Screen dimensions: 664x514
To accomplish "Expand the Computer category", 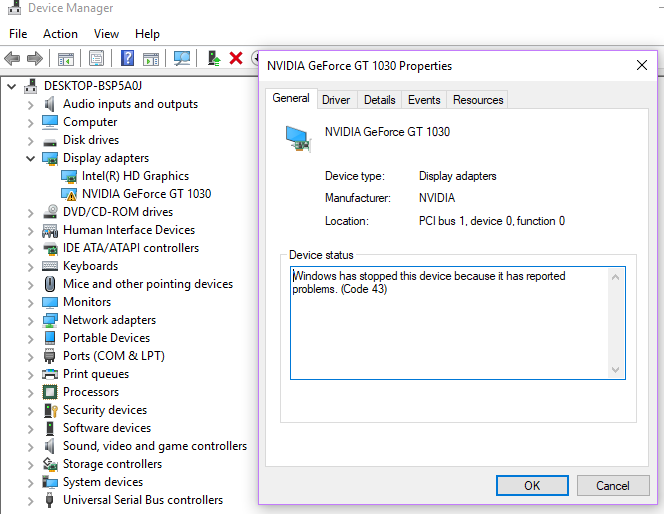I will pyautogui.click(x=30, y=123).
